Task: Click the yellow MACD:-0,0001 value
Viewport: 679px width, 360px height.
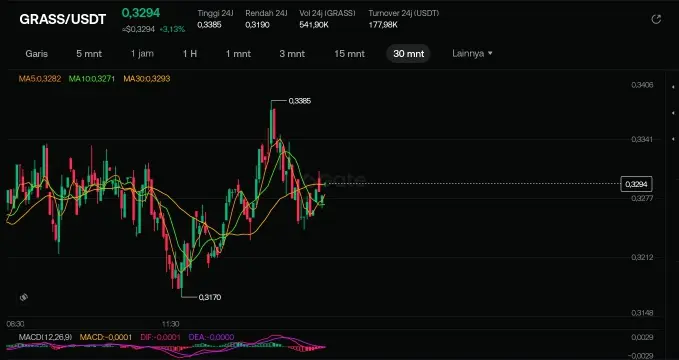Action: (106, 337)
